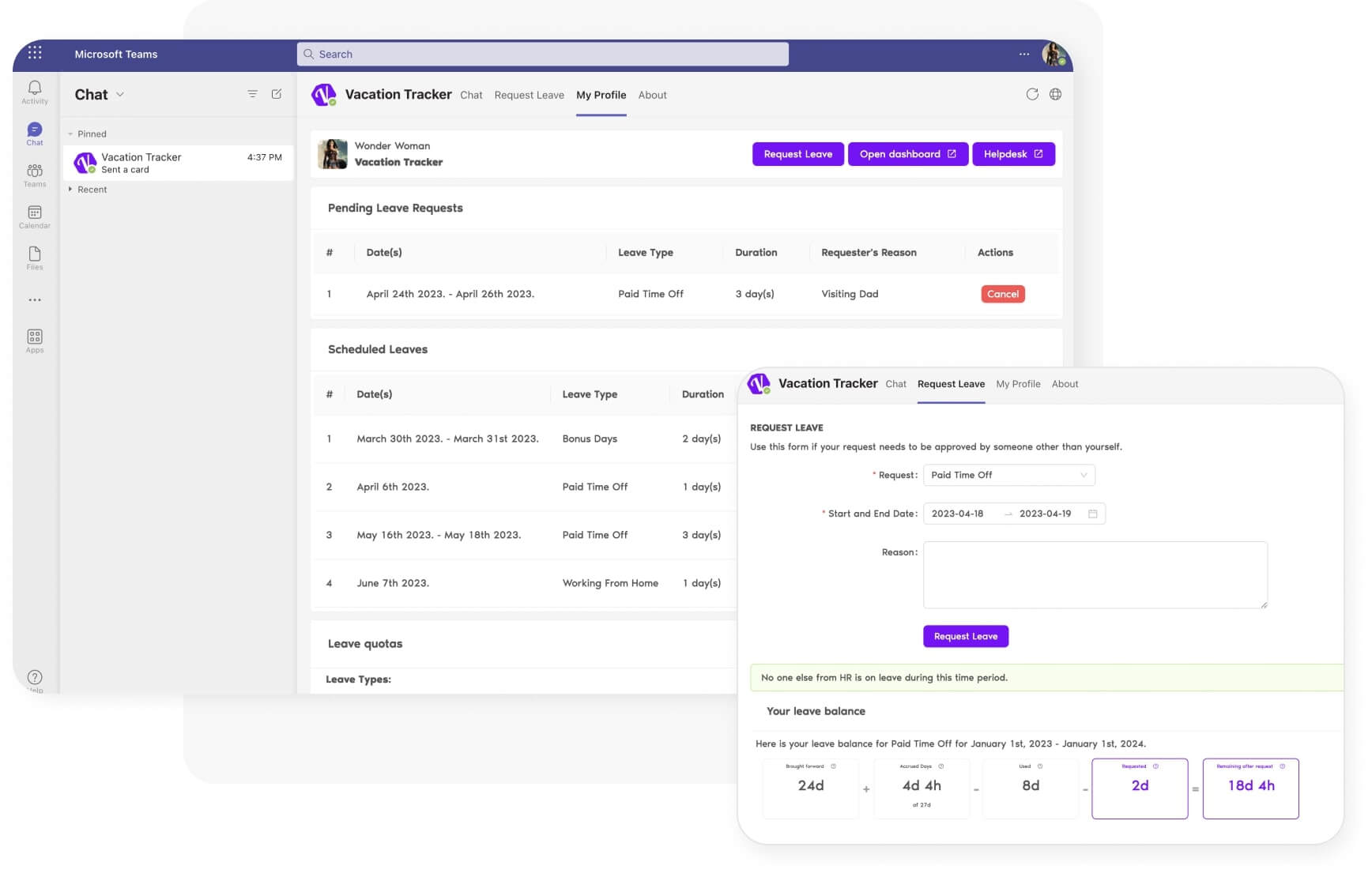Click the Used info icon
The height and width of the screenshot is (877, 1372).
(1039, 766)
